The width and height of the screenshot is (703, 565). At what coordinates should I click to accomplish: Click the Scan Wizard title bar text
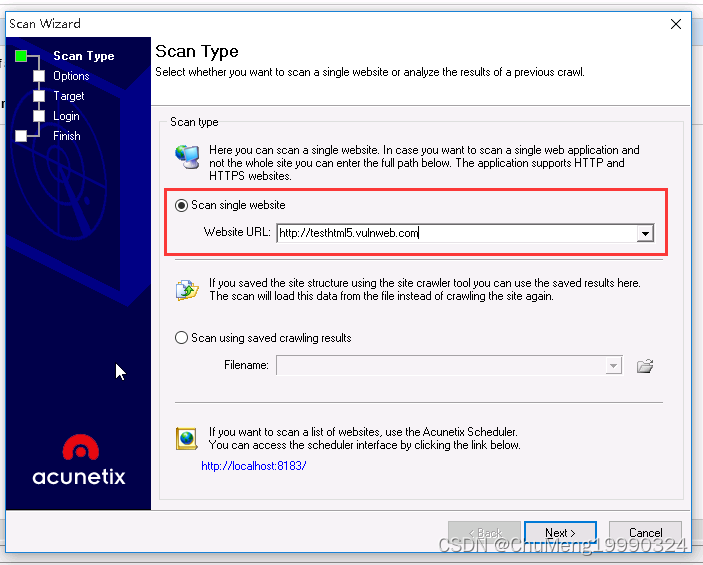tap(45, 24)
